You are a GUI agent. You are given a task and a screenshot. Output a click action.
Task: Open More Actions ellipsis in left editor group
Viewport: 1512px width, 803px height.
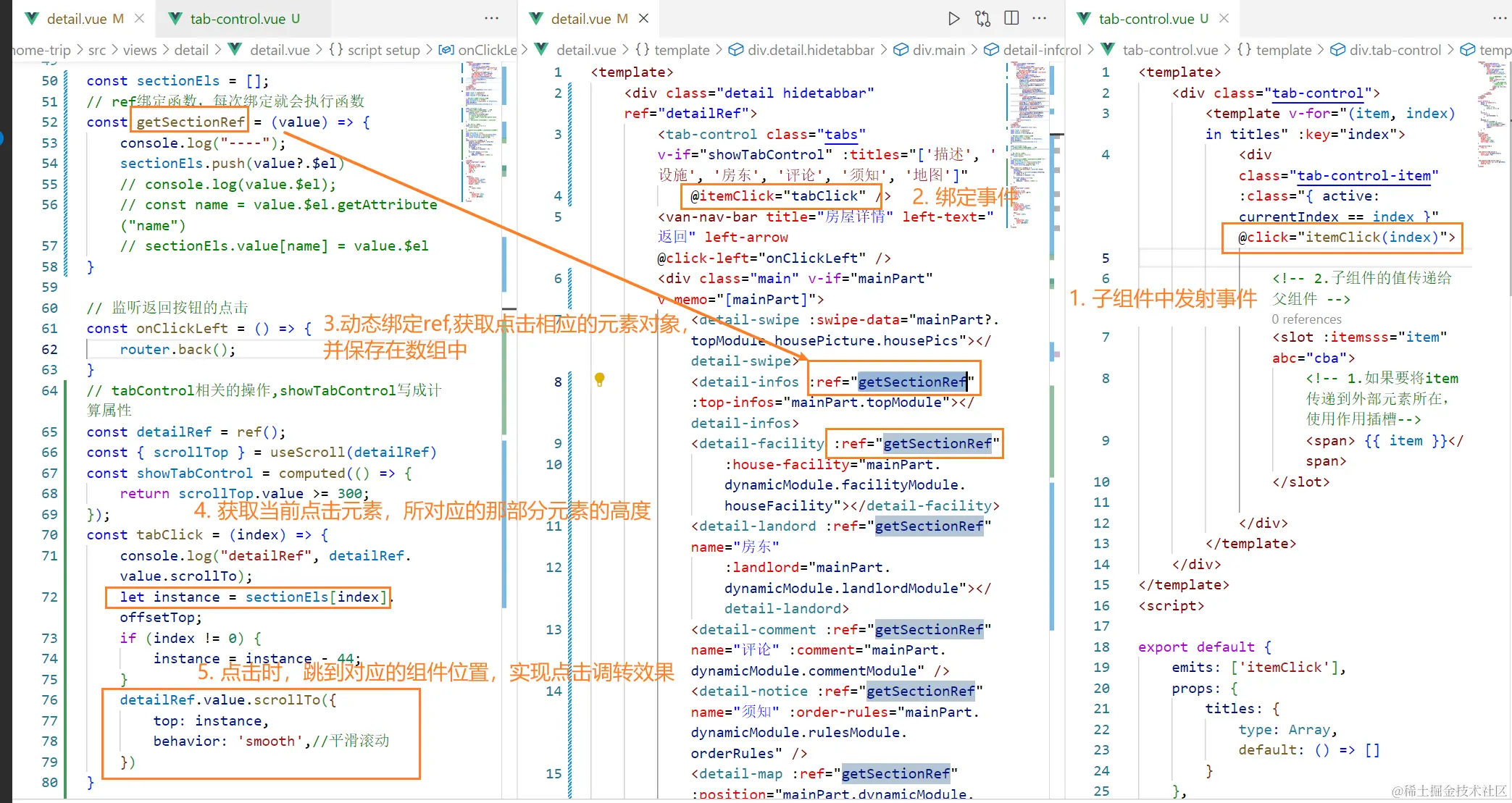pyautogui.click(x=492, y=19)
